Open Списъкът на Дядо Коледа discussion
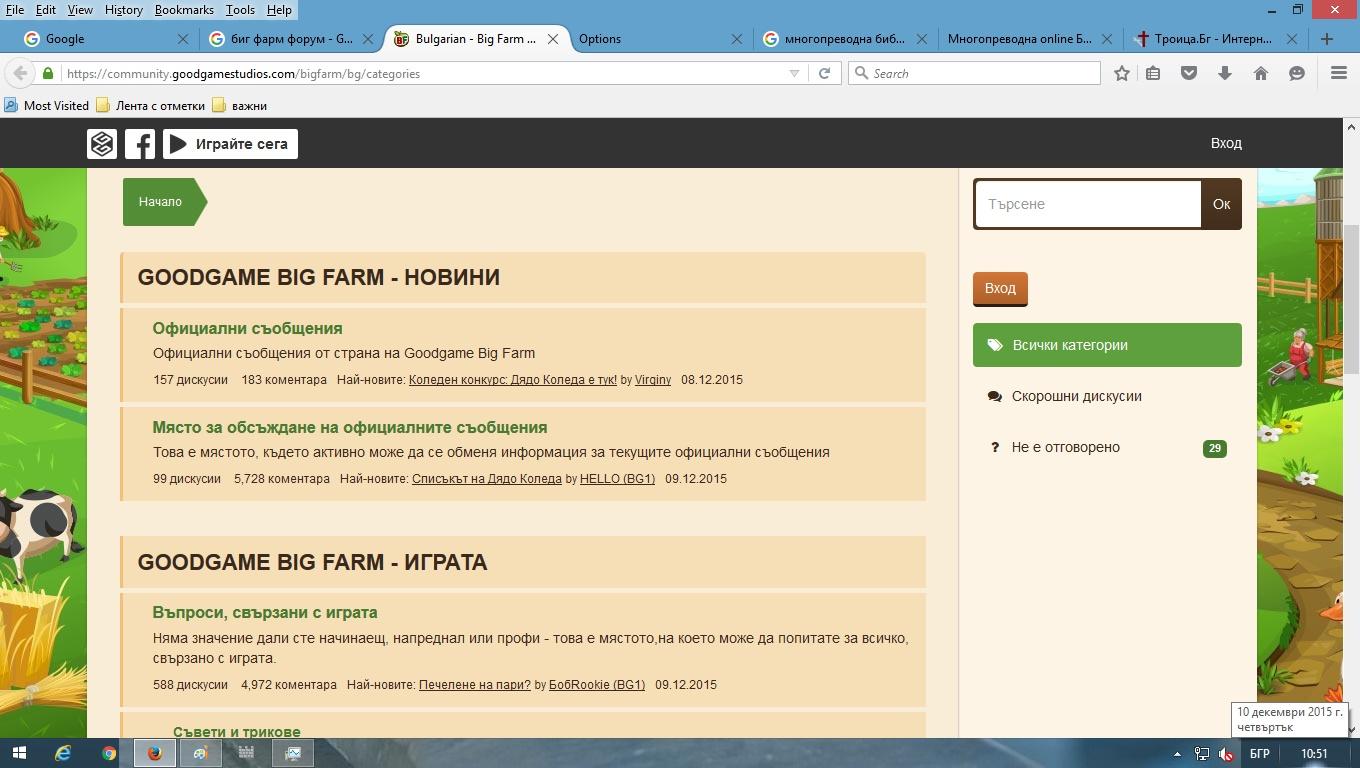This screenshot has height=768, width=1360. (487, 479)
